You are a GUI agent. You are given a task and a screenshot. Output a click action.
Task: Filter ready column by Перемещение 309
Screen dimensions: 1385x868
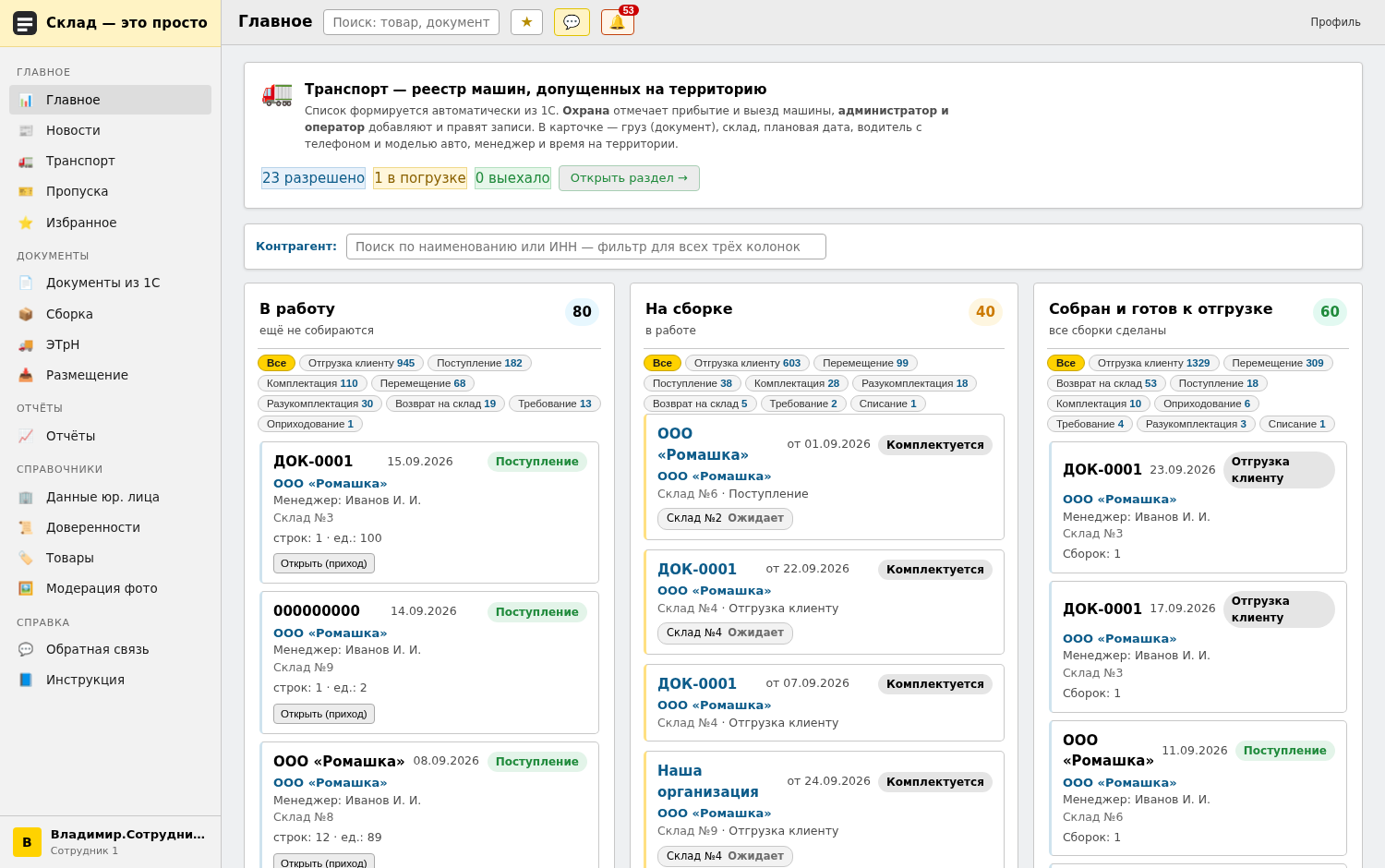coord(1278,363)
